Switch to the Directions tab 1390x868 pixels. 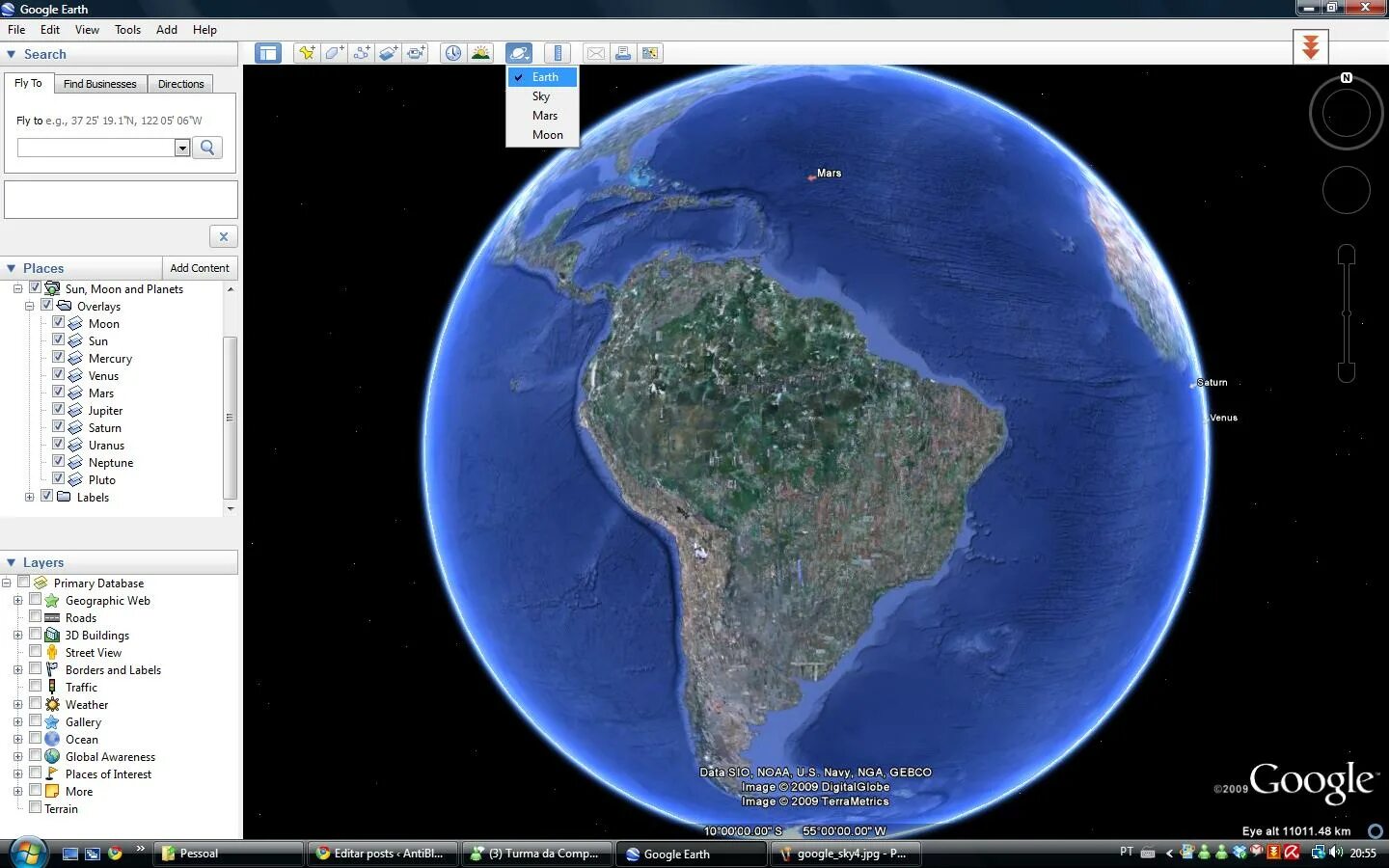[x=180, y=84]
